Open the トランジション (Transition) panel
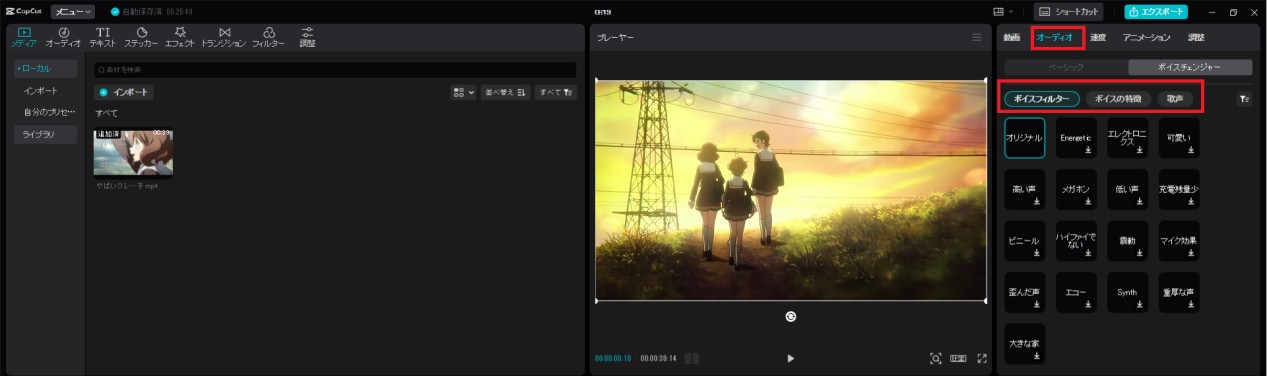Screen dimensions: 1267x376 click(x=223, y=37)
